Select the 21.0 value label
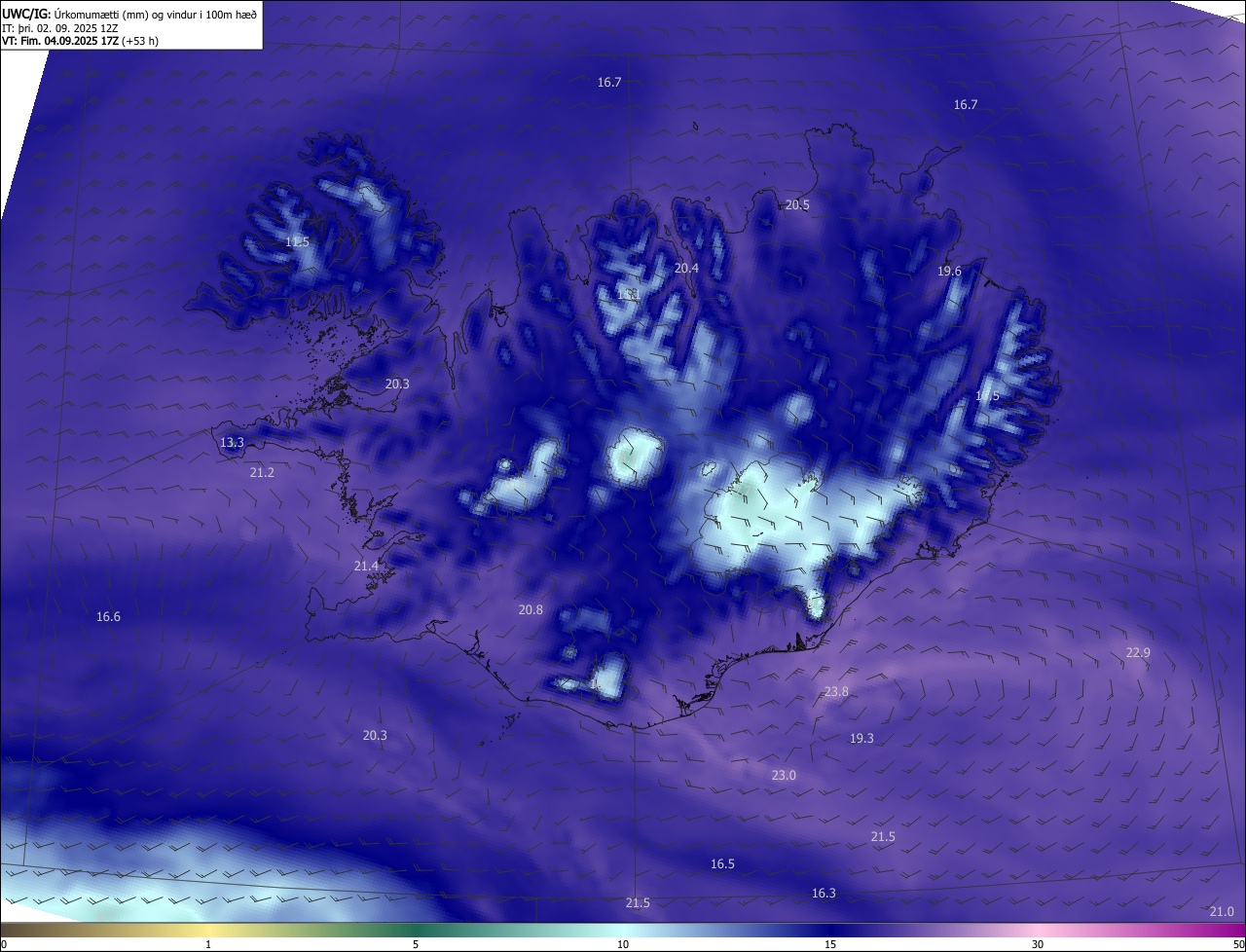 pos(1222,912)
